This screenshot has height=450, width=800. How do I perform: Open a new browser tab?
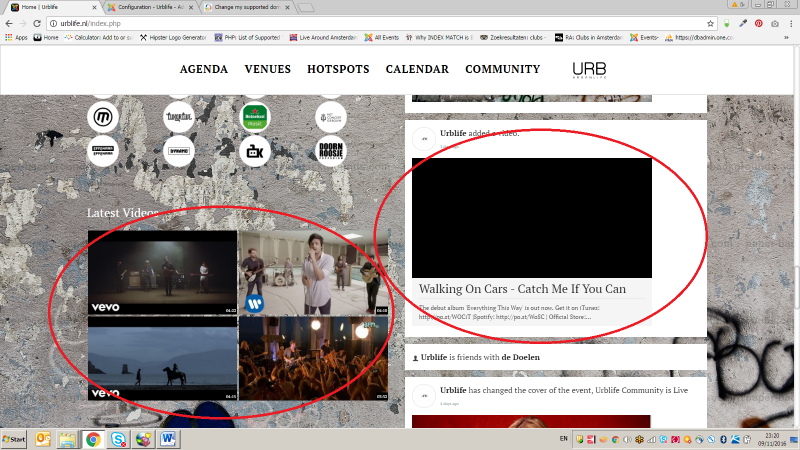click(x=306, y=7)
